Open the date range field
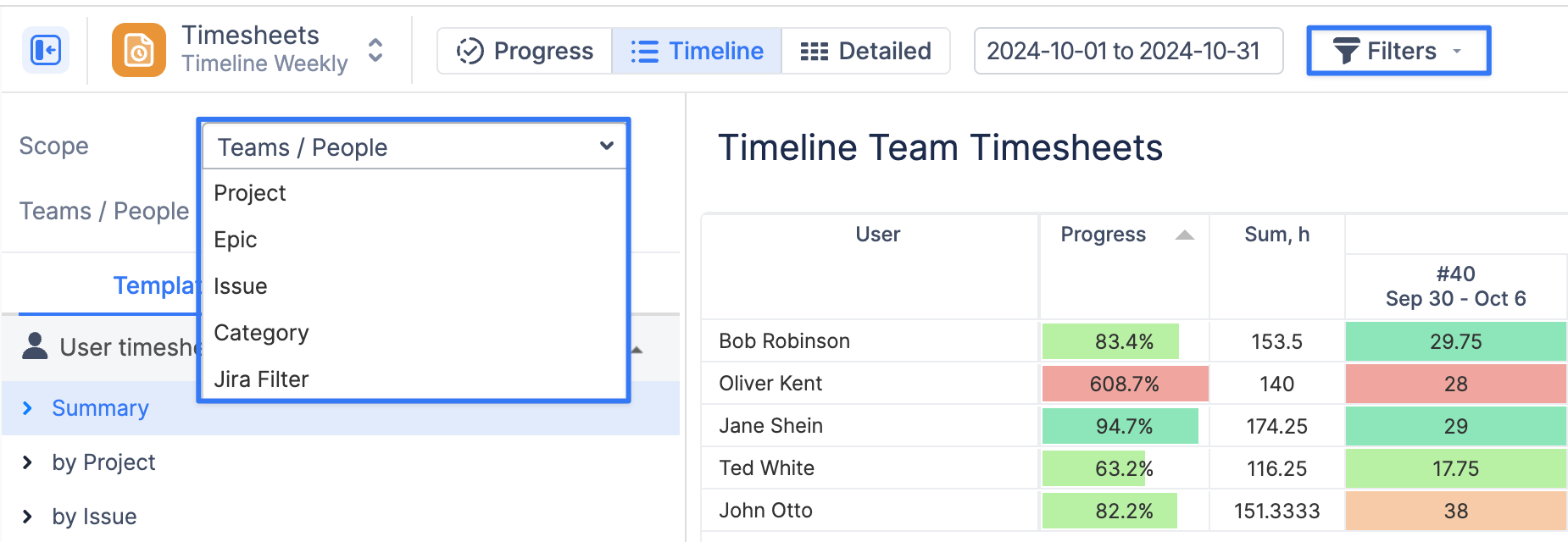 (x=1127, y=51)
